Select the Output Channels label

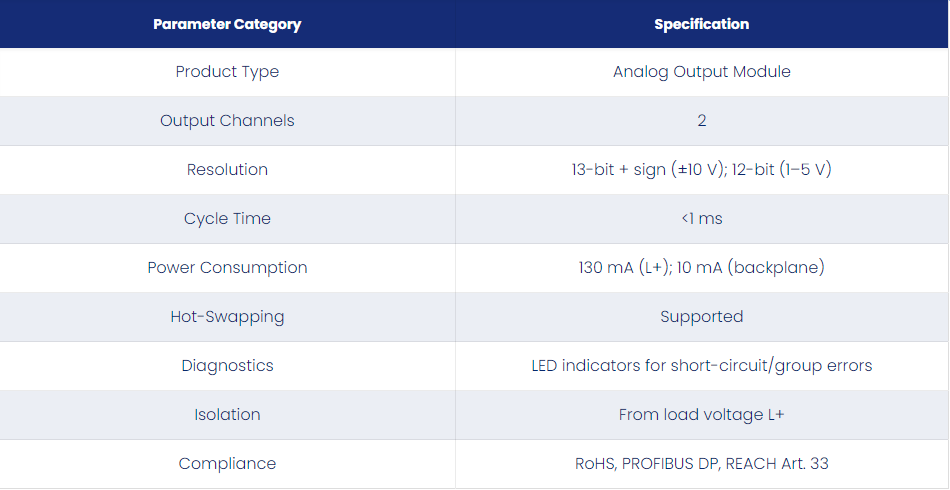coord(227,121)
